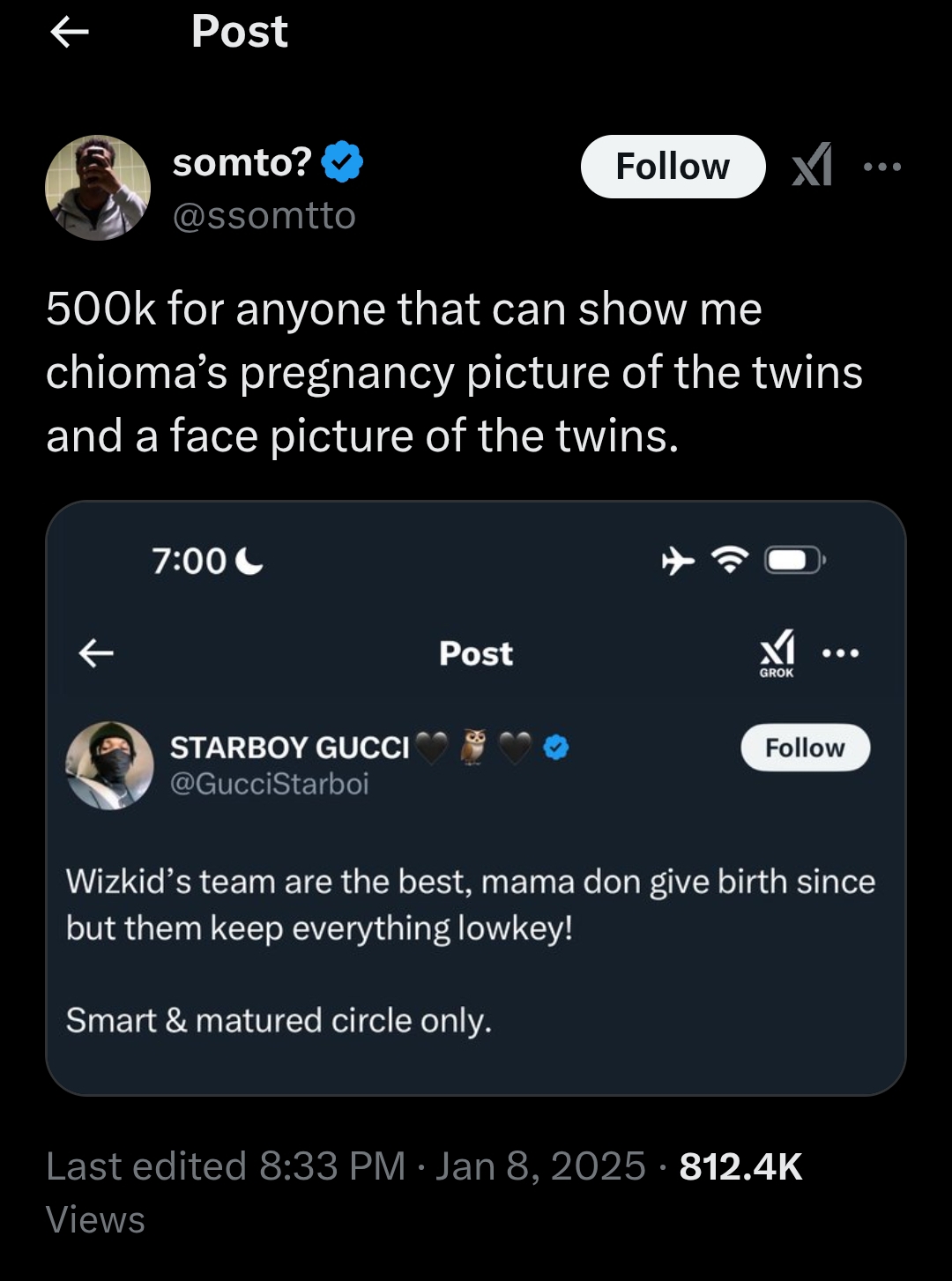Open the Grok icon next to Follow
The width and height of the screenshot is (952, 1281).
click(x=811, y=166)
